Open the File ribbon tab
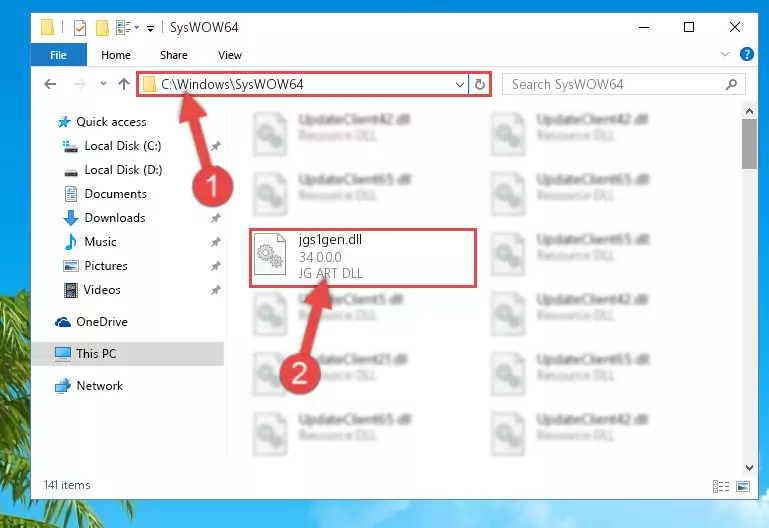The image size is (769, 528). (58, 55)
